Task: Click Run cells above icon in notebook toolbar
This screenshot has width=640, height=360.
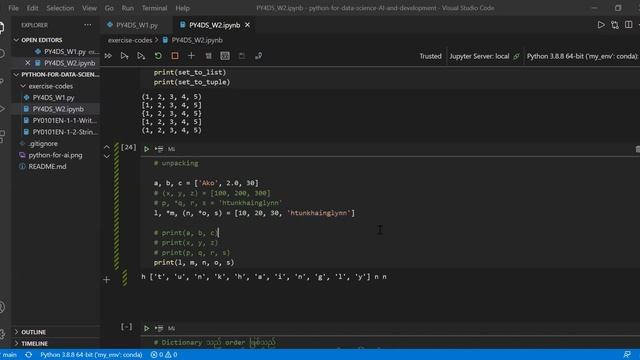Action: point(124,56)
